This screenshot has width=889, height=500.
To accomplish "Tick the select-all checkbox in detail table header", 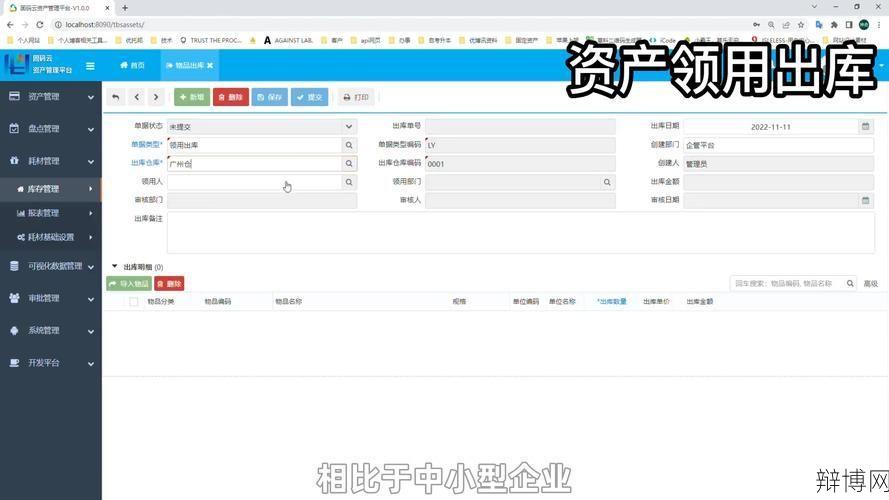I will tap(134, 302).
